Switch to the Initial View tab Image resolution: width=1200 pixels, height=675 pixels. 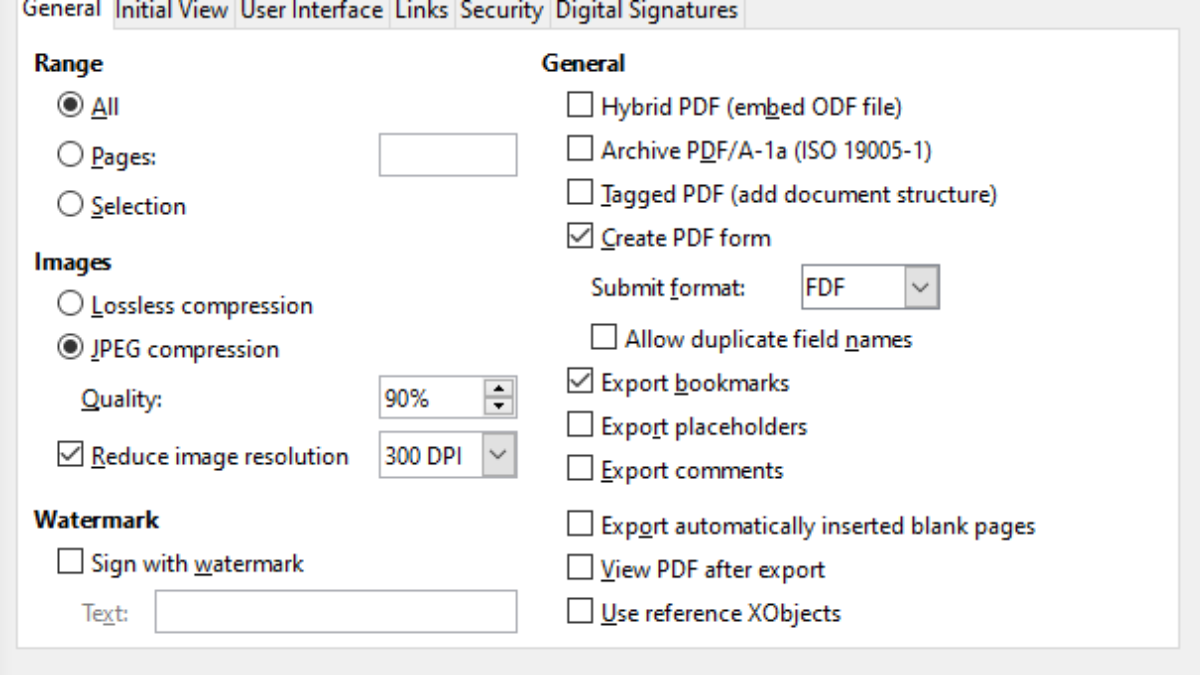point(173,11)
